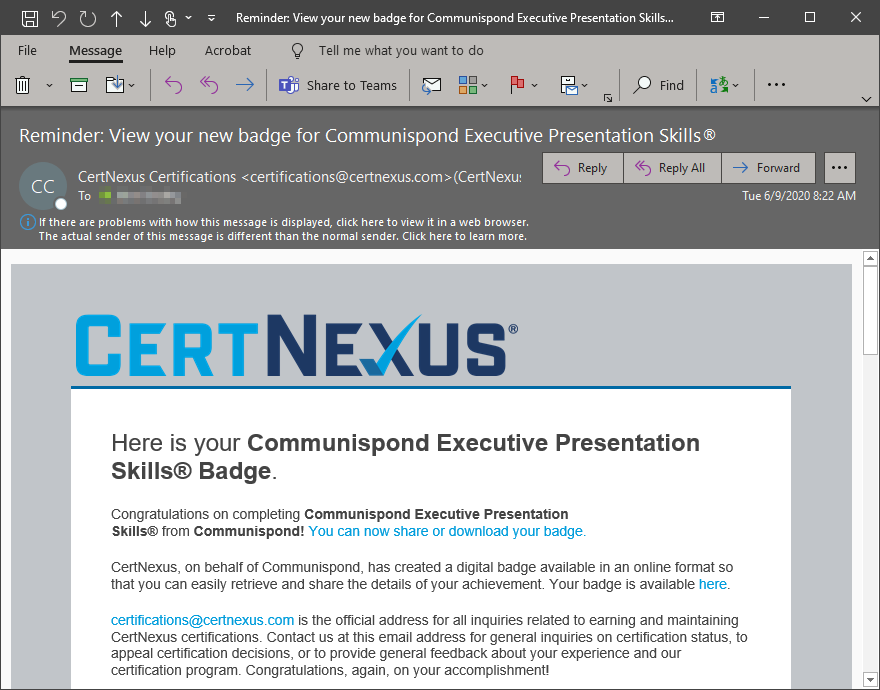Click the Save icon in title bar

(30, 19)
